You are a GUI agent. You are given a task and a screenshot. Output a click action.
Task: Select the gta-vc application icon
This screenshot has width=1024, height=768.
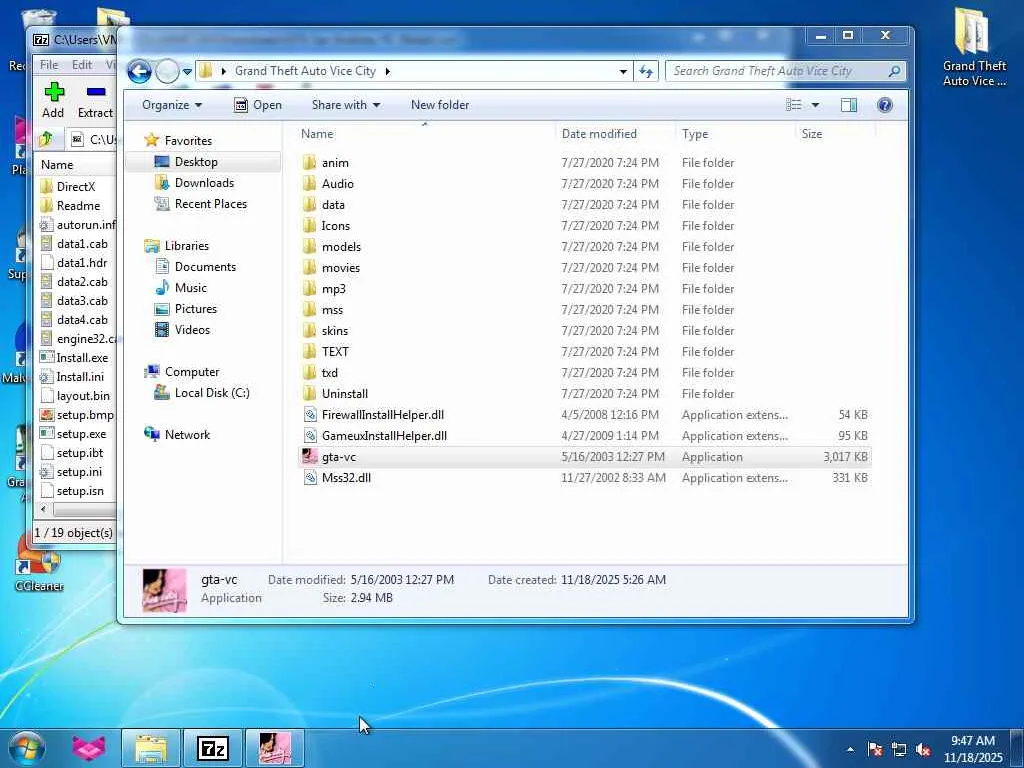[x=310, y=457]
